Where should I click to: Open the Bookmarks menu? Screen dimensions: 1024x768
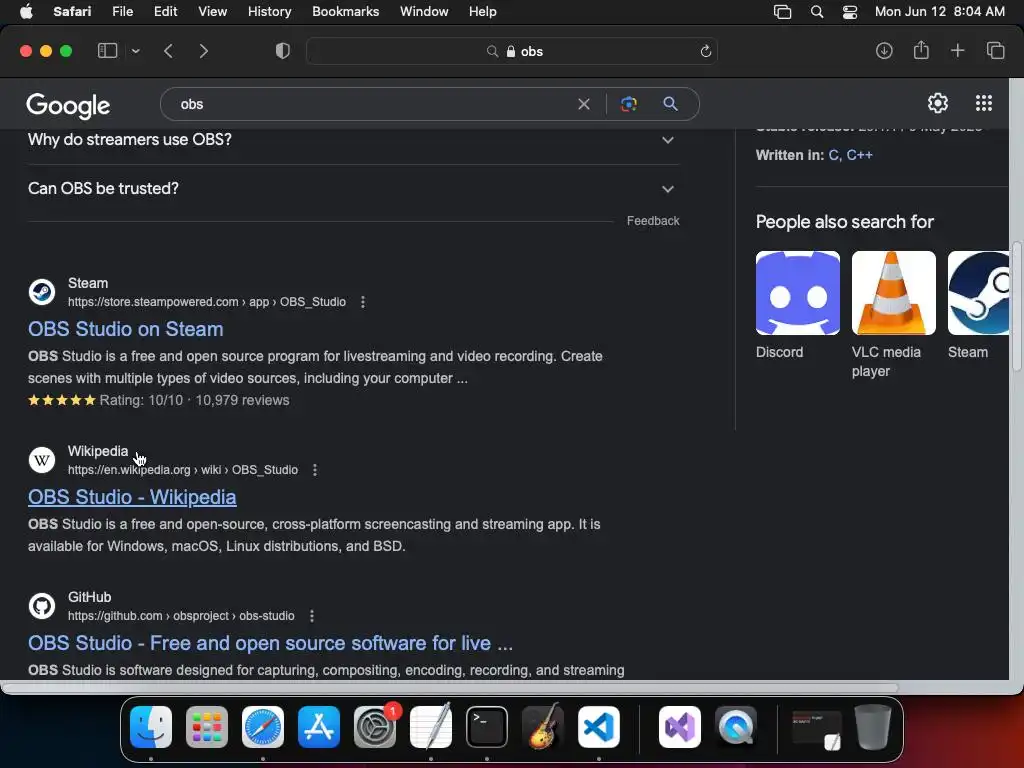345,11
